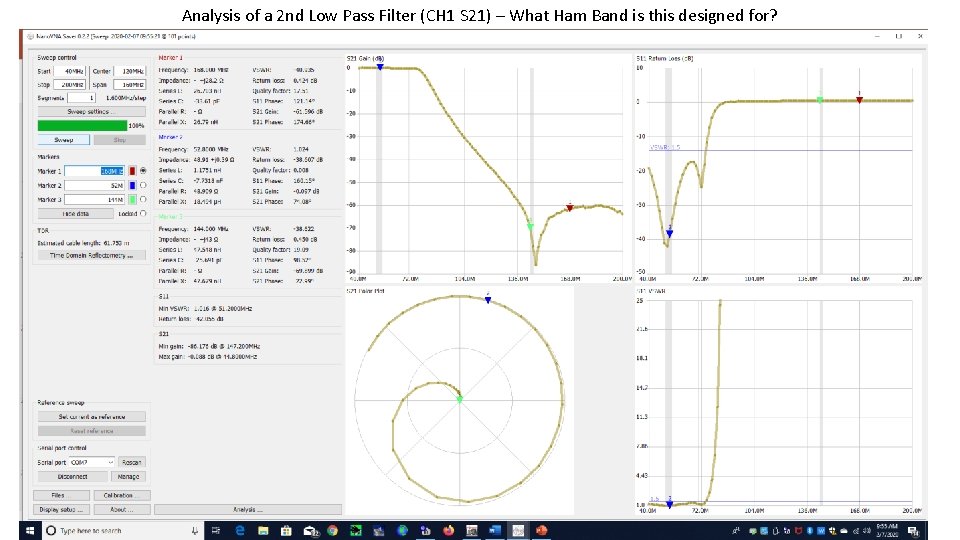The image size is (960, 540).
Task: Click the Span field showing 160MHz
Action: (130, 84)
